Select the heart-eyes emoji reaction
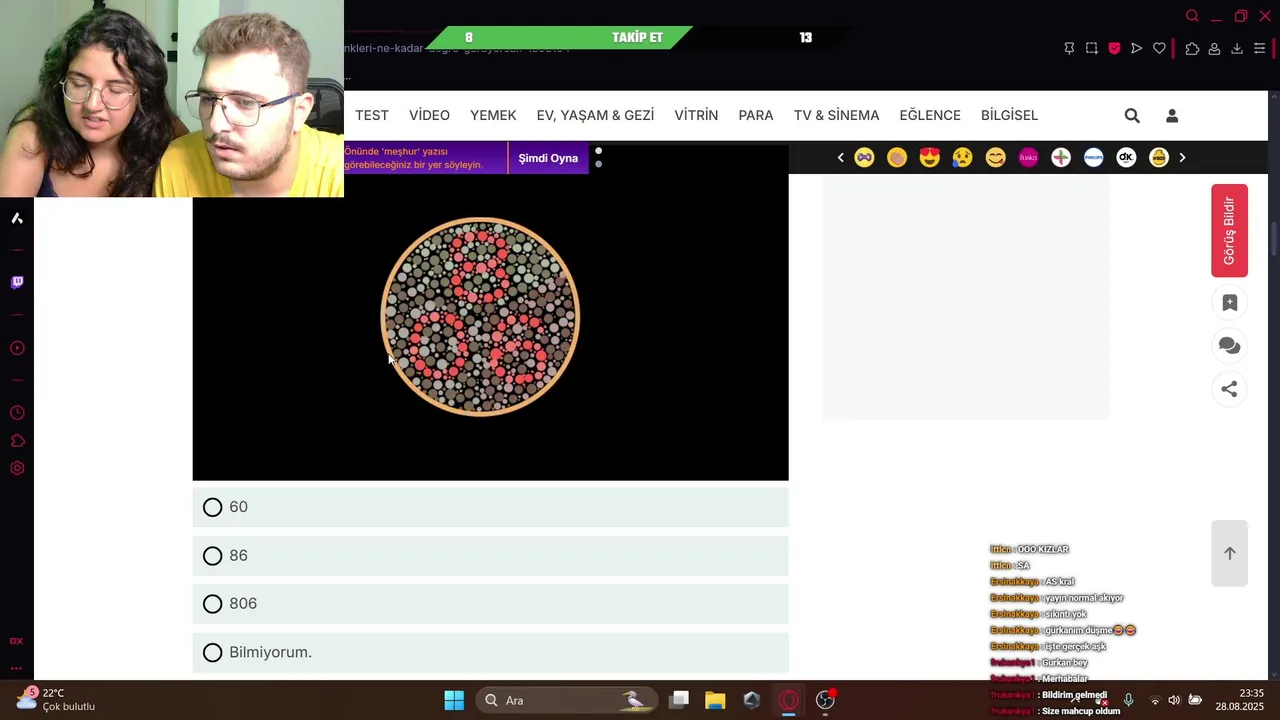 click(x=930, y=157)
